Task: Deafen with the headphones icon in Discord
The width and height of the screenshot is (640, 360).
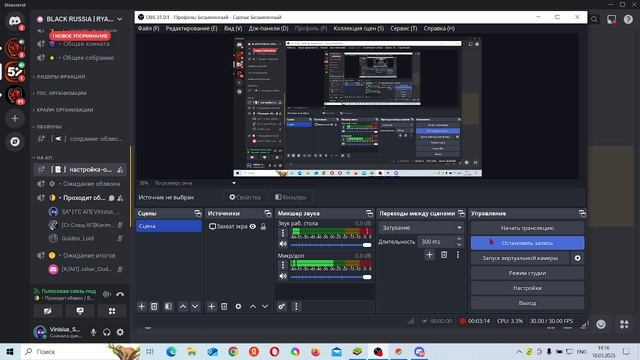Action: [x=107, y=332]
